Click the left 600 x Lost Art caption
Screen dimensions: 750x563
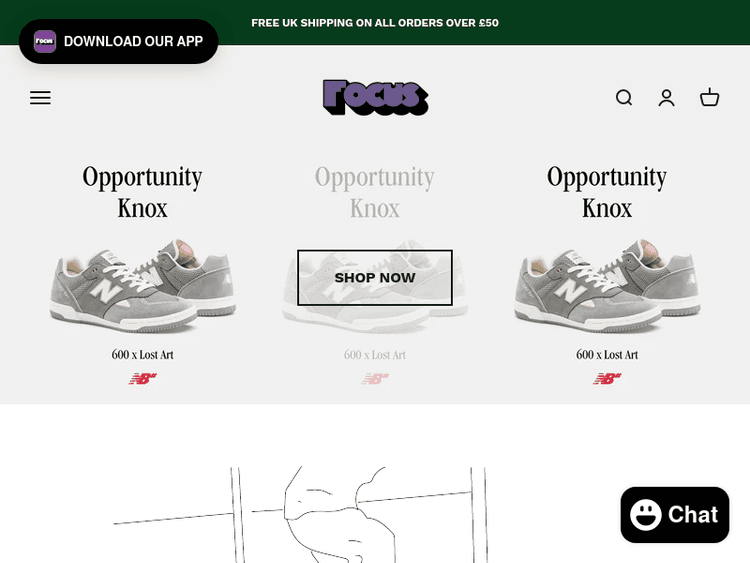pyautogui.click(x=143, y=354)
